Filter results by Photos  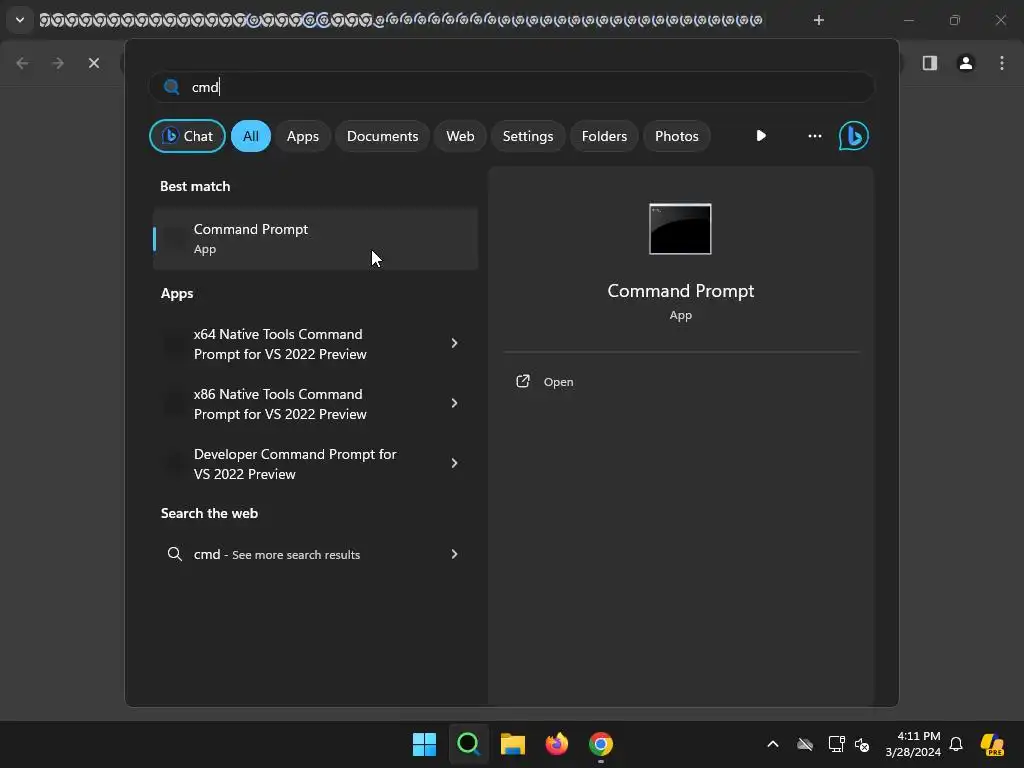coord(677,136)
